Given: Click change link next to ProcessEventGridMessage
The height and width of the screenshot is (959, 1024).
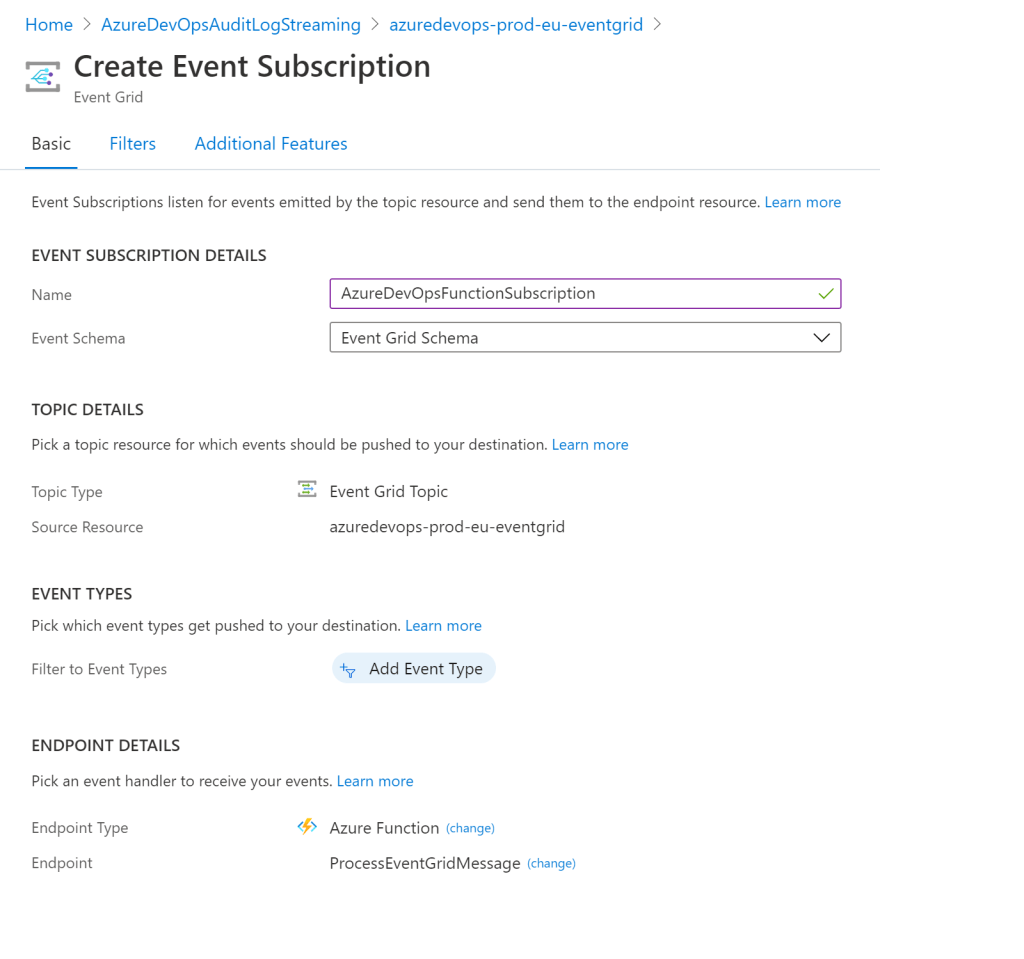Looking at the screenshot, I should pos(551,863).
